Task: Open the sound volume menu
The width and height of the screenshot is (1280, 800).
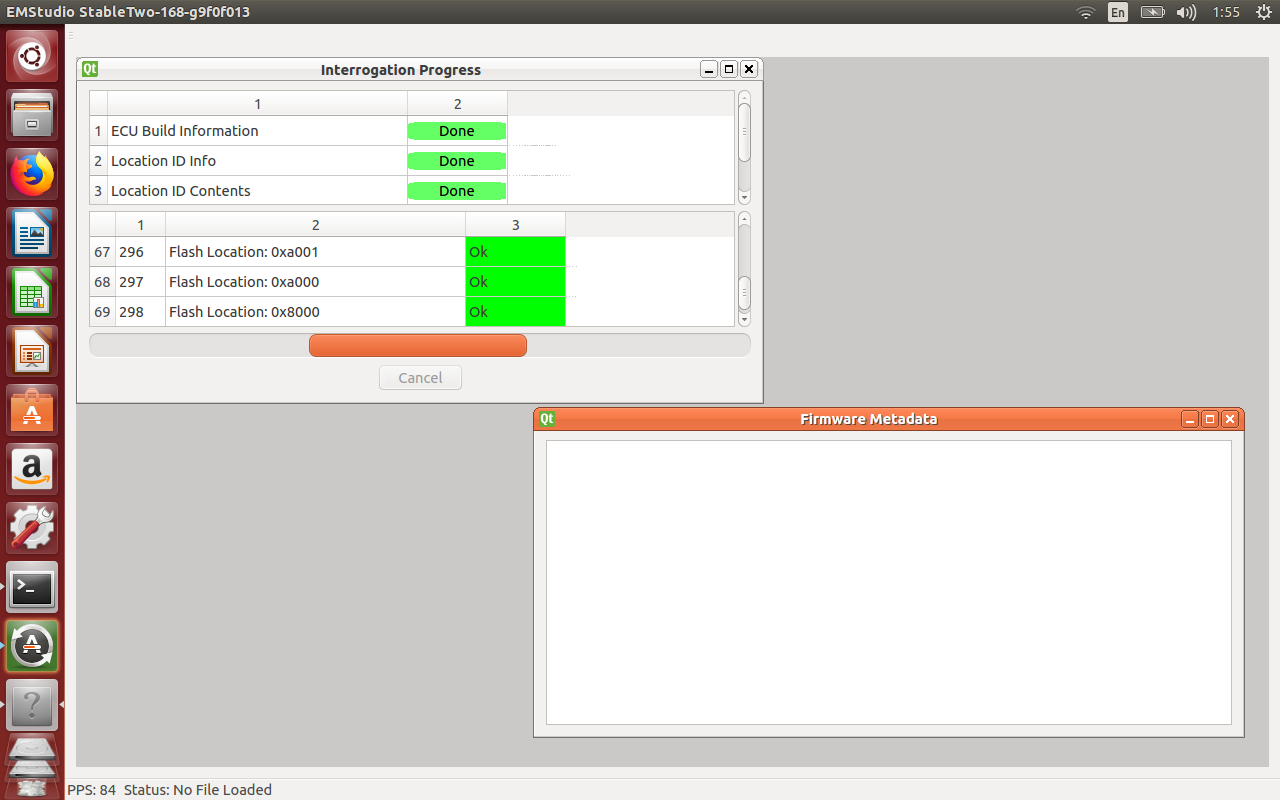Action: tap(1186, 12)
